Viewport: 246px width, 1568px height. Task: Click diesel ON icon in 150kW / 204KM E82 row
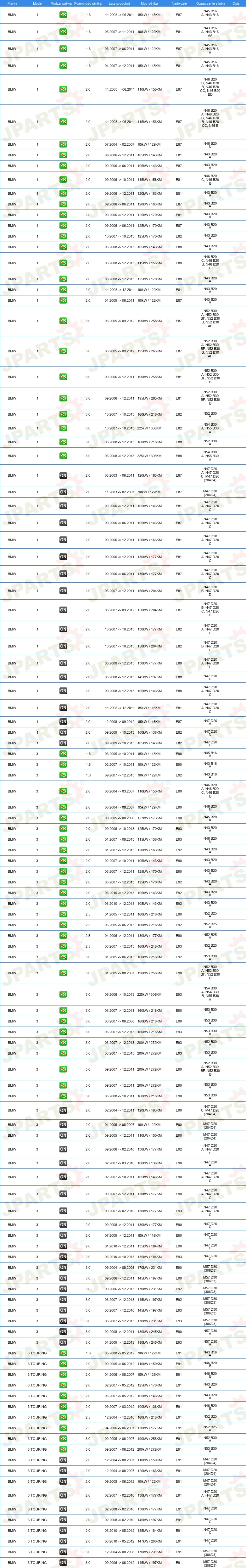63,647
